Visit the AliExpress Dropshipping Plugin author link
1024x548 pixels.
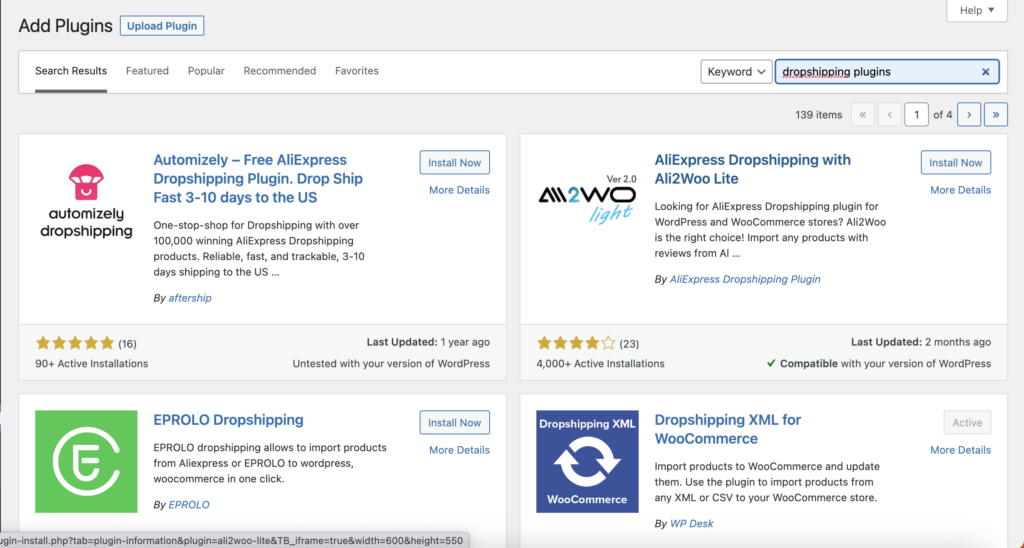coord(745,279)
